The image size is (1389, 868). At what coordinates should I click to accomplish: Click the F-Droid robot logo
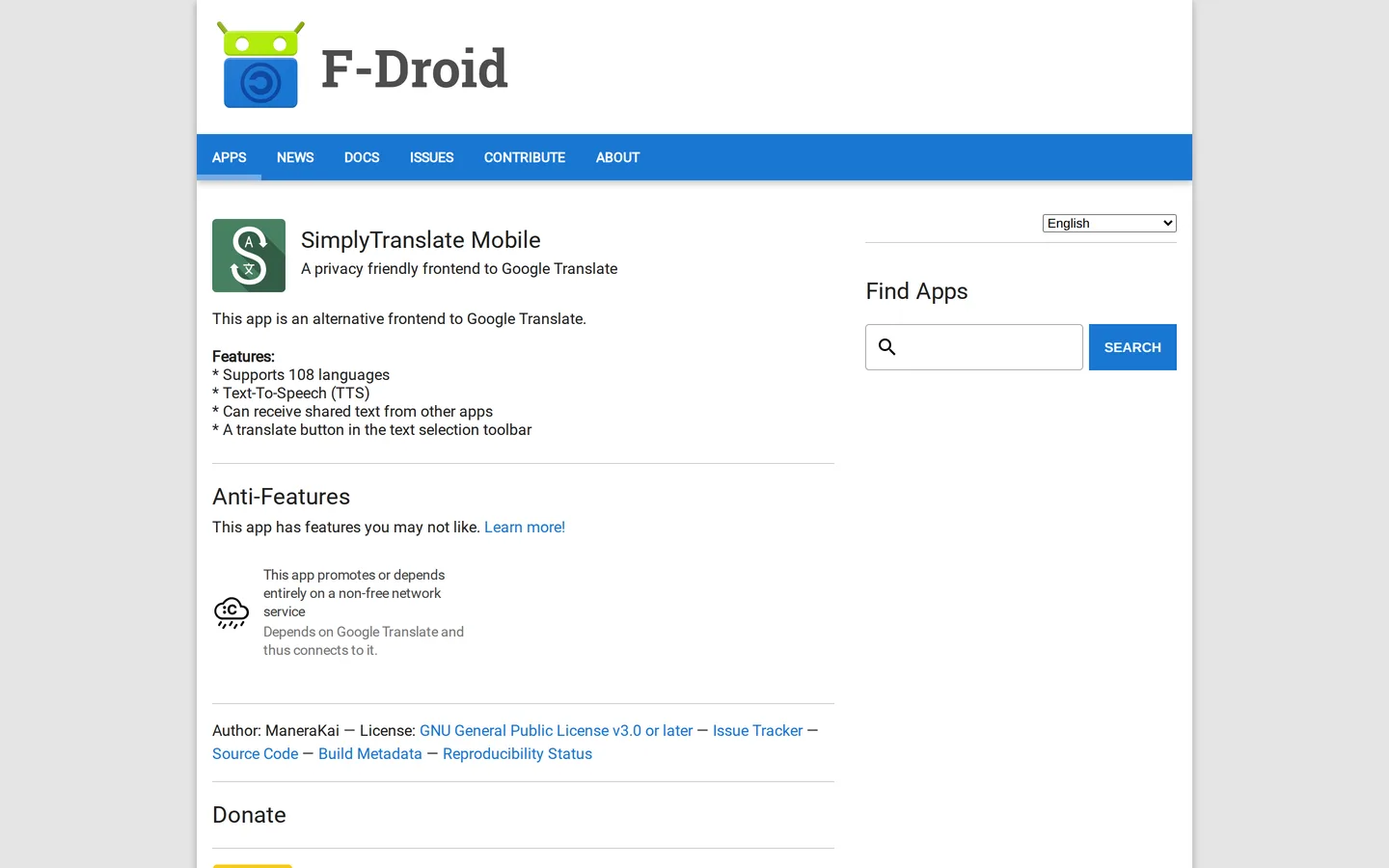(260, 65)
